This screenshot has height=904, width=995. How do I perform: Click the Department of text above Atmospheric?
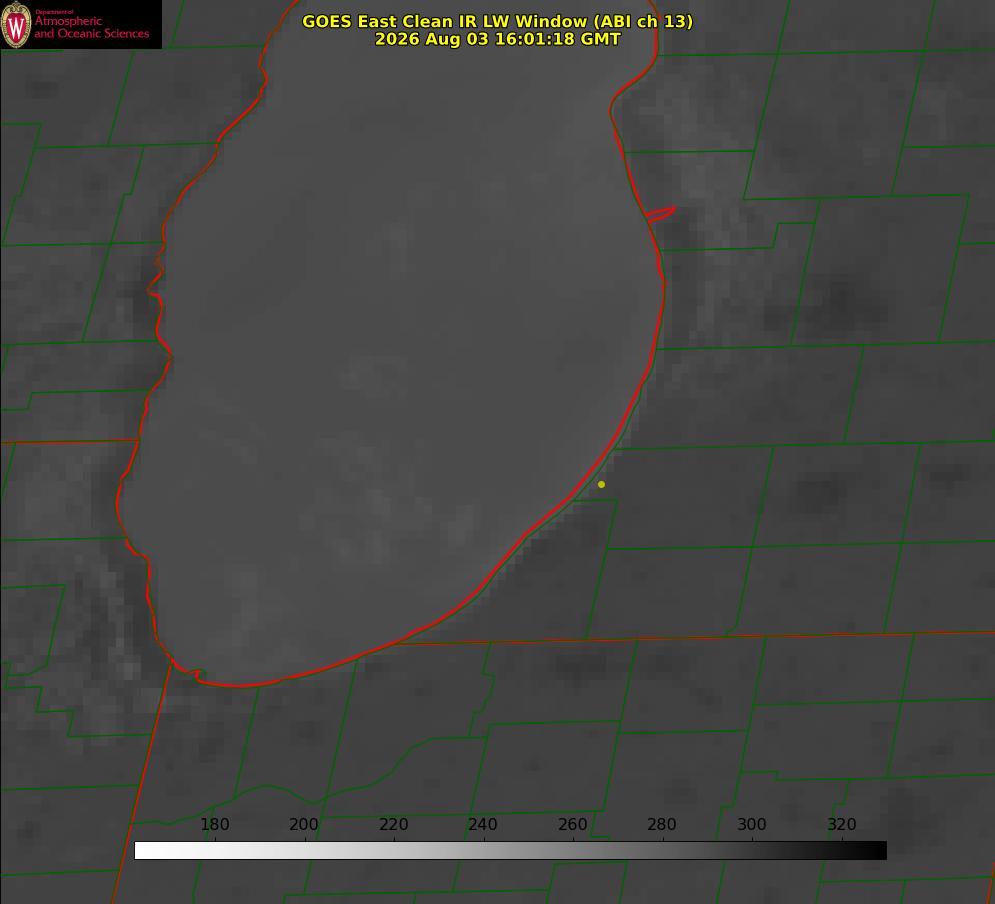pos(54,11)
